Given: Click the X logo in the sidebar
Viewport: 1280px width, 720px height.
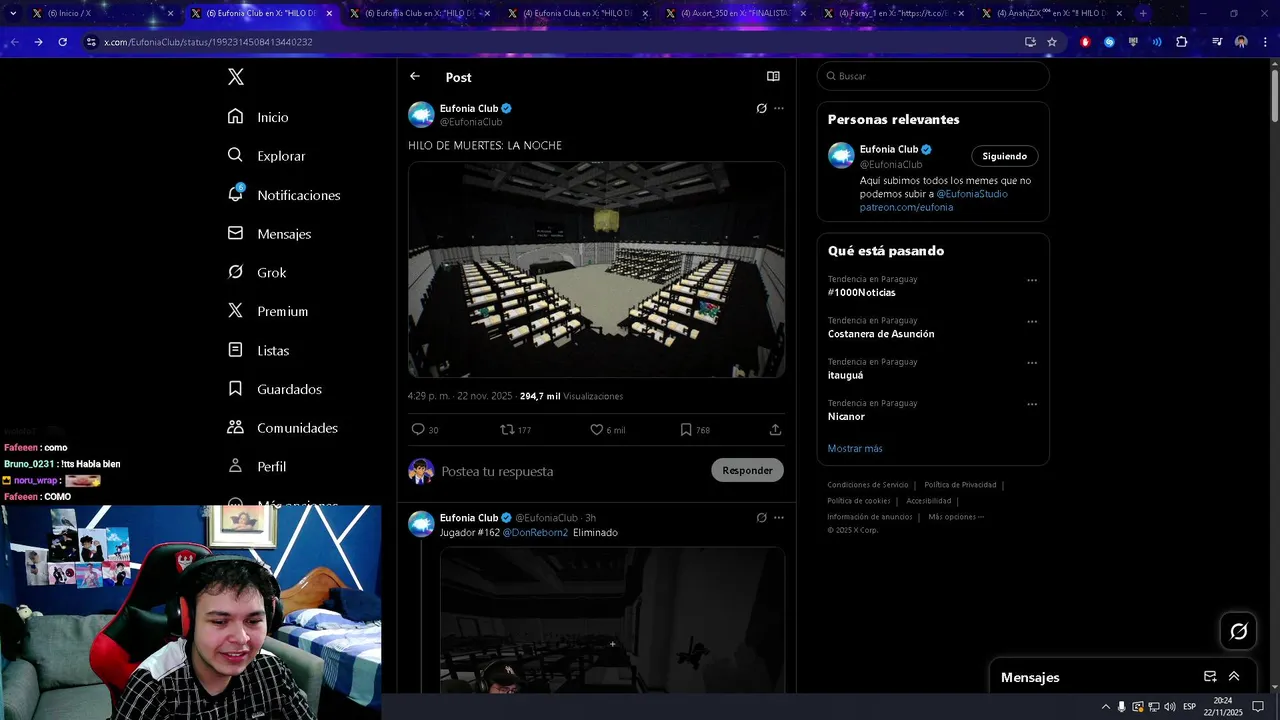Looking at the screenshot, I should click(x=235, y=77).
